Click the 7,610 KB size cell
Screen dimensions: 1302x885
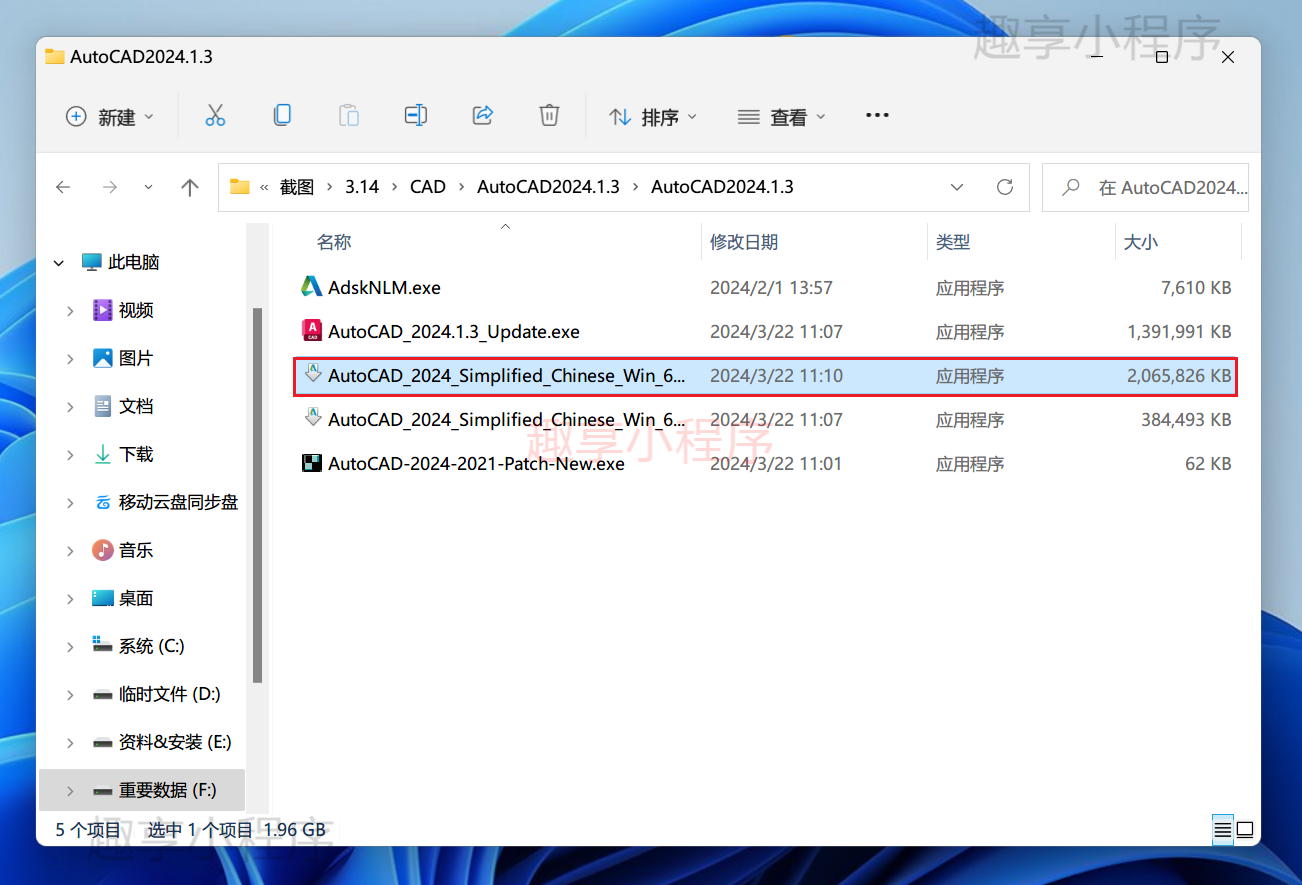[1196, 288]
